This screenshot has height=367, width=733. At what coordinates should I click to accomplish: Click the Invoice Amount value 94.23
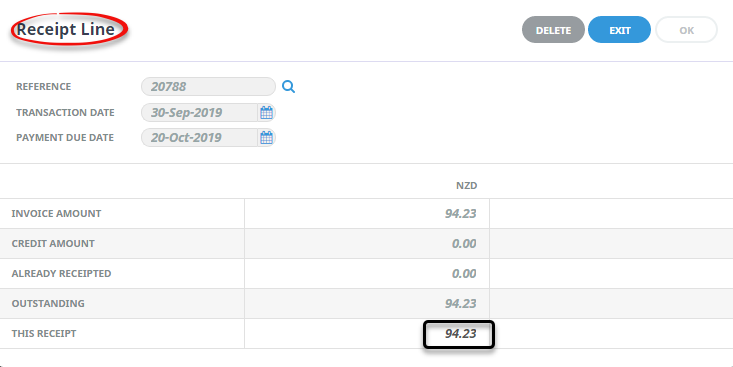pyautogui.click(x=460, y=214)
